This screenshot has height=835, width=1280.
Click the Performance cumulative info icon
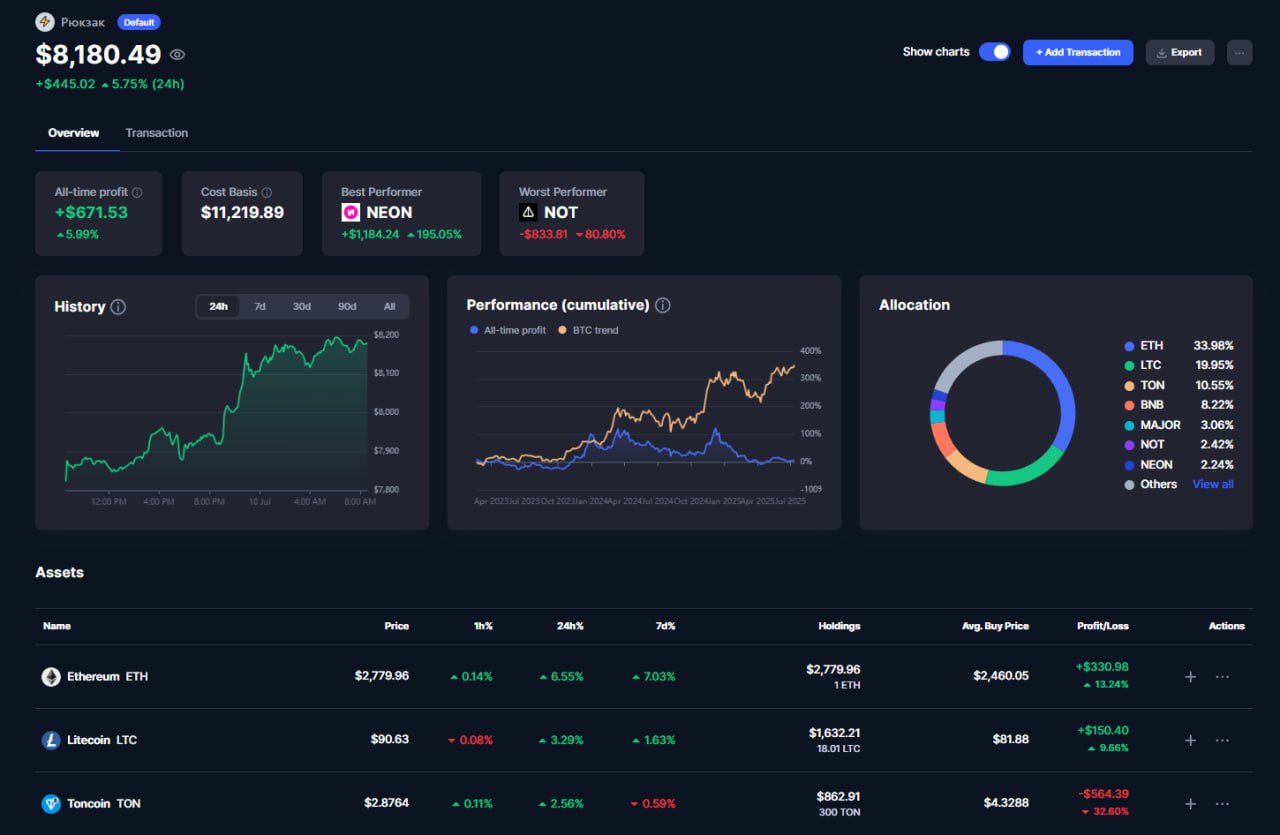click(663, 305)
